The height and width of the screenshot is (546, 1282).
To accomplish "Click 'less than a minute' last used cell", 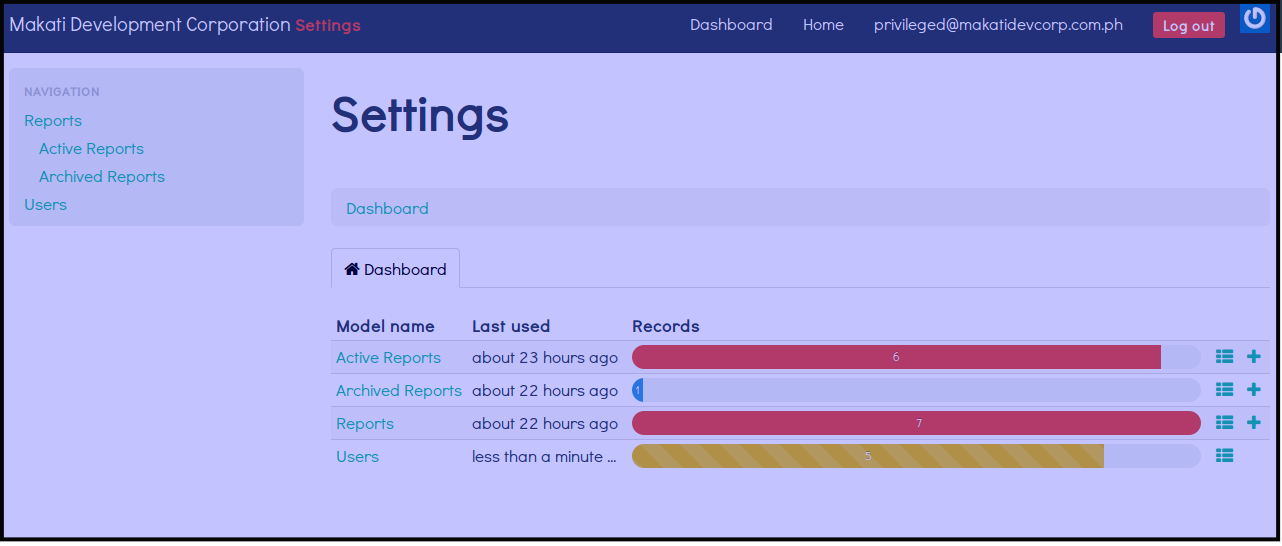I will (x=545, y=457).
